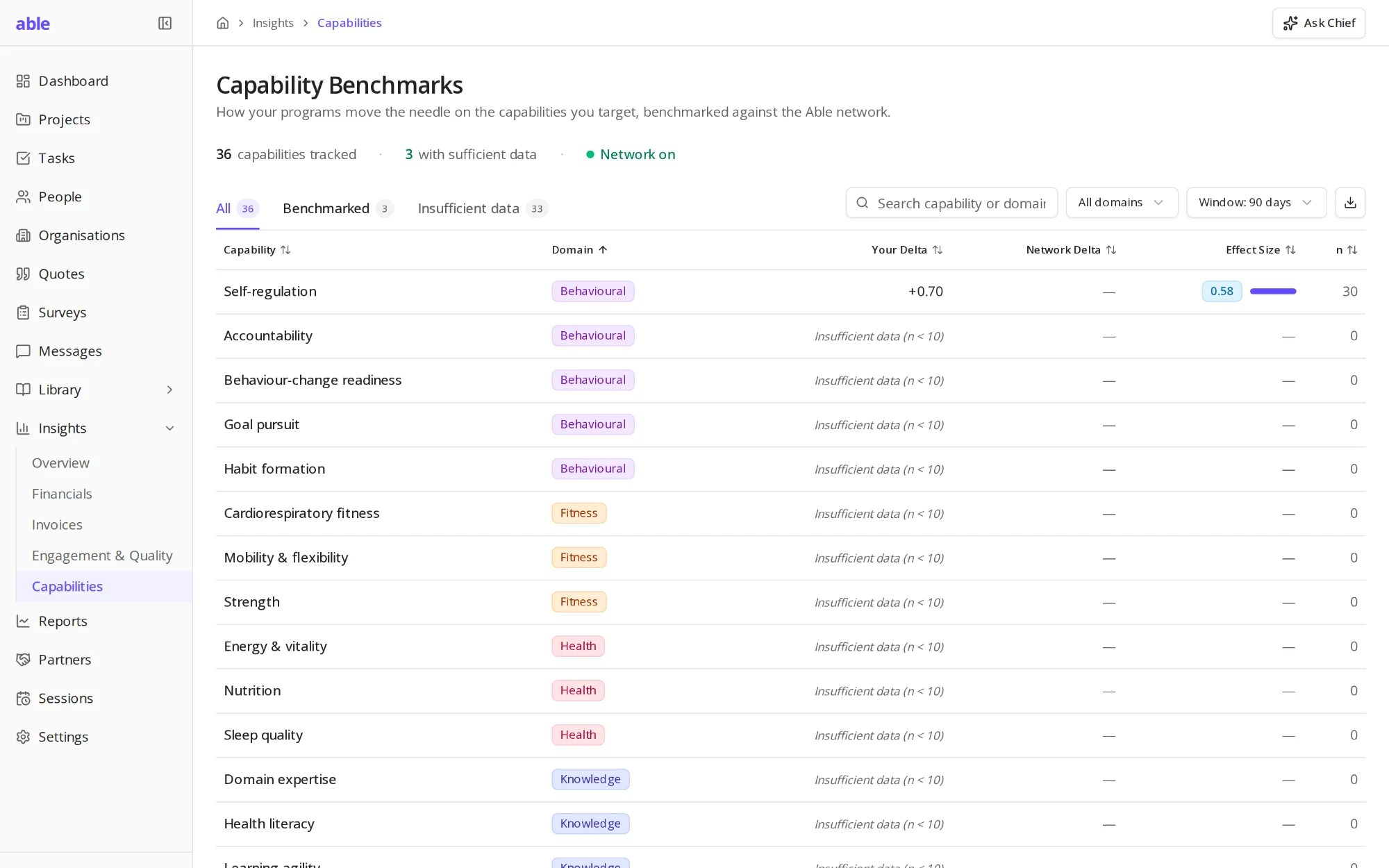Click the Self-regulation capability row
Screen dimensions: 1389x868
[x=790, y=292]
